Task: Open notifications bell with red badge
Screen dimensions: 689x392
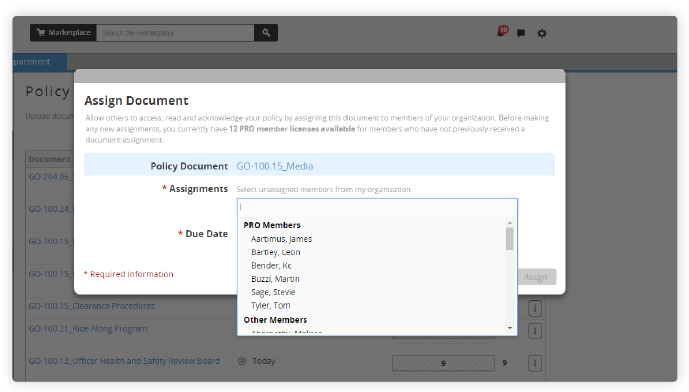Action: [502, 32]
